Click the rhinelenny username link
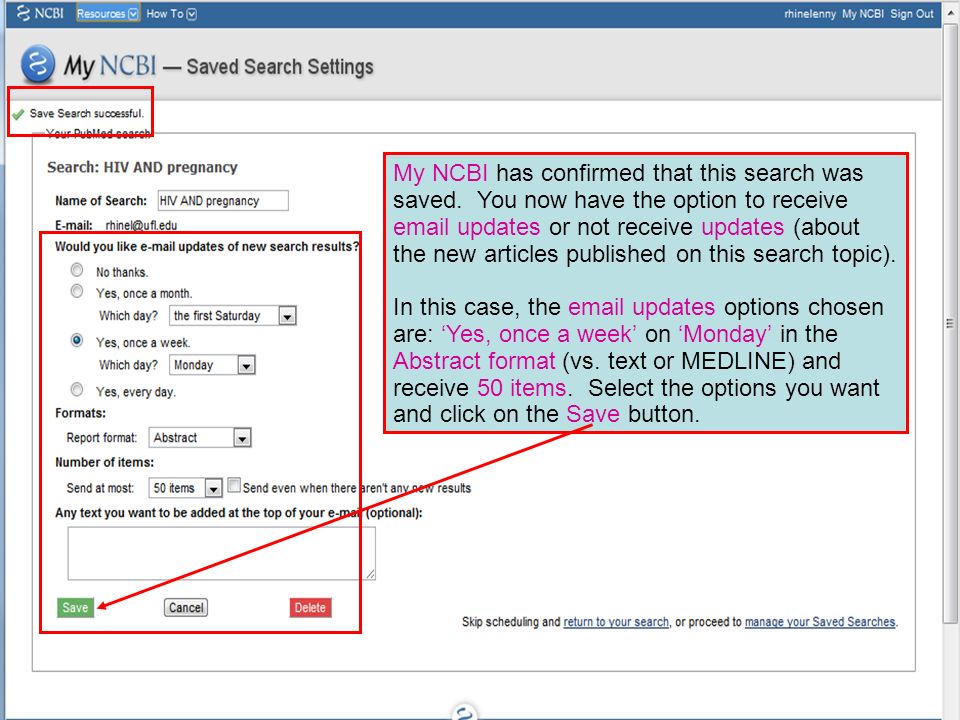 pos(809,13)
